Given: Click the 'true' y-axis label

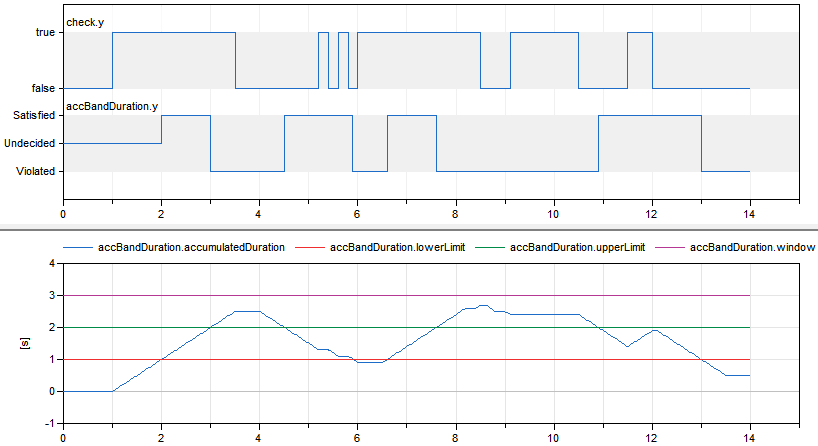Looking at the screenshot, I should click(43, 33).
